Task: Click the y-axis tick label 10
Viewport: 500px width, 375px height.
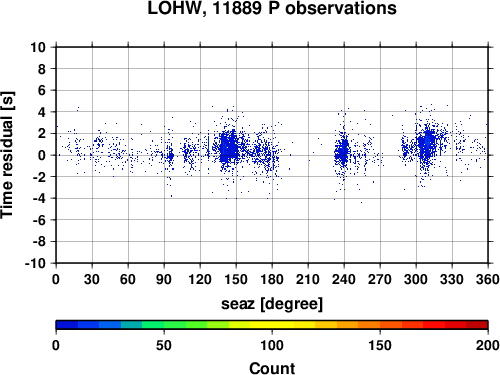Action: pos(38,47)
